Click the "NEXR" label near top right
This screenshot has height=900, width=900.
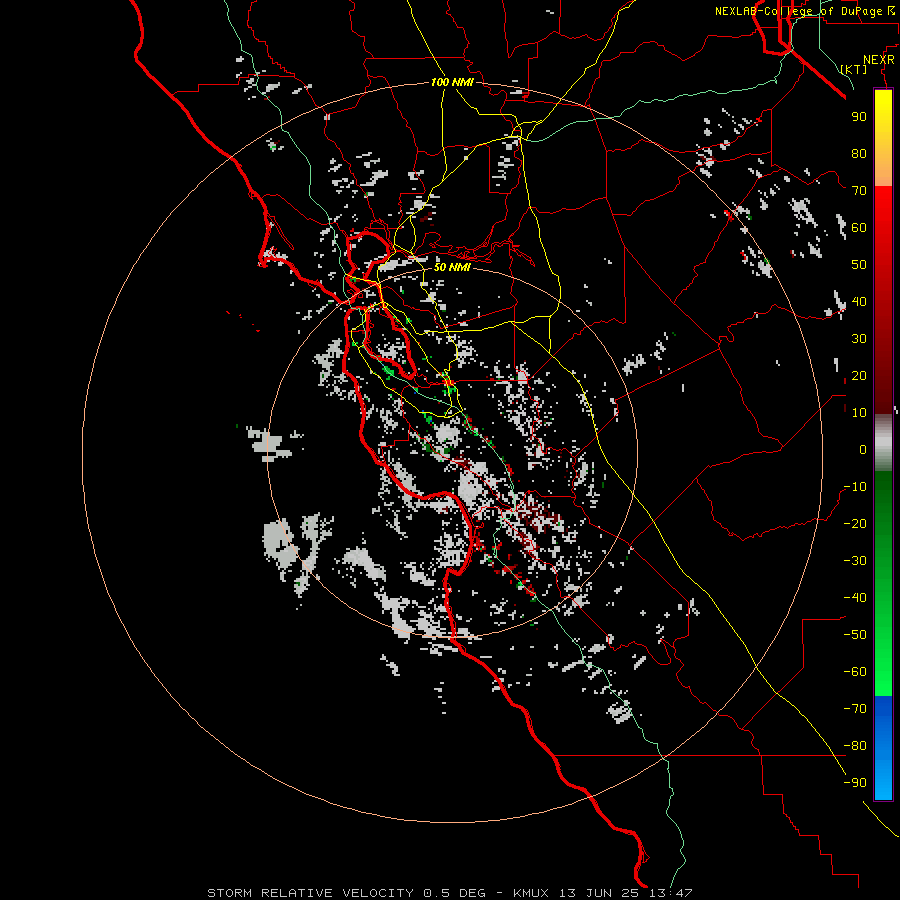pyautogui.click(x=879, y=59)
